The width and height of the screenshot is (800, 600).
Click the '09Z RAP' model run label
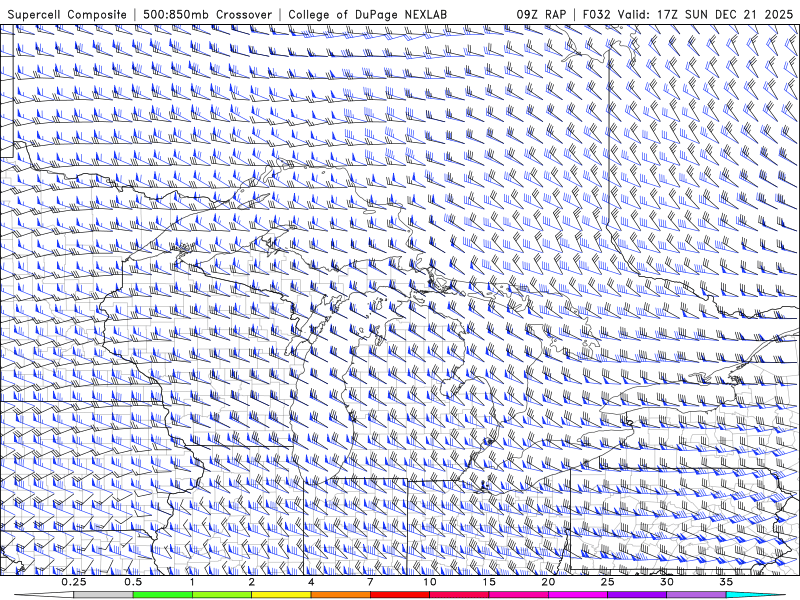(x=541, y=14)
